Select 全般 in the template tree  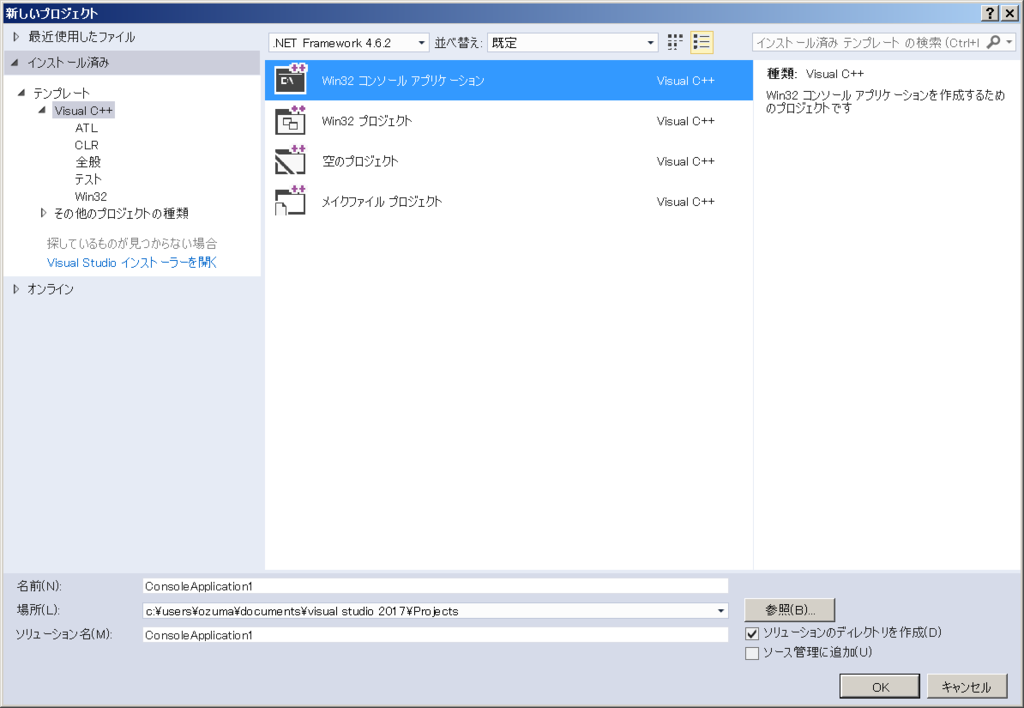[x=88, y=162]
